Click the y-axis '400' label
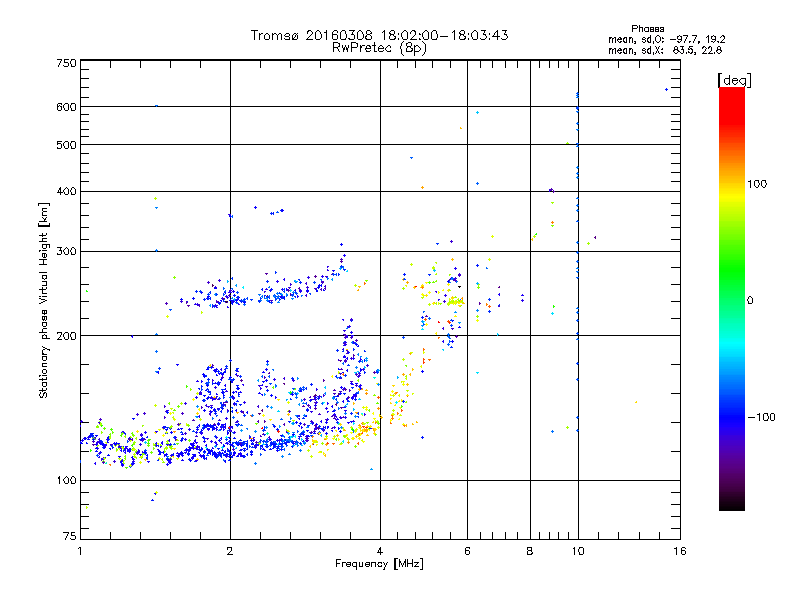 (x=67, y=191)
